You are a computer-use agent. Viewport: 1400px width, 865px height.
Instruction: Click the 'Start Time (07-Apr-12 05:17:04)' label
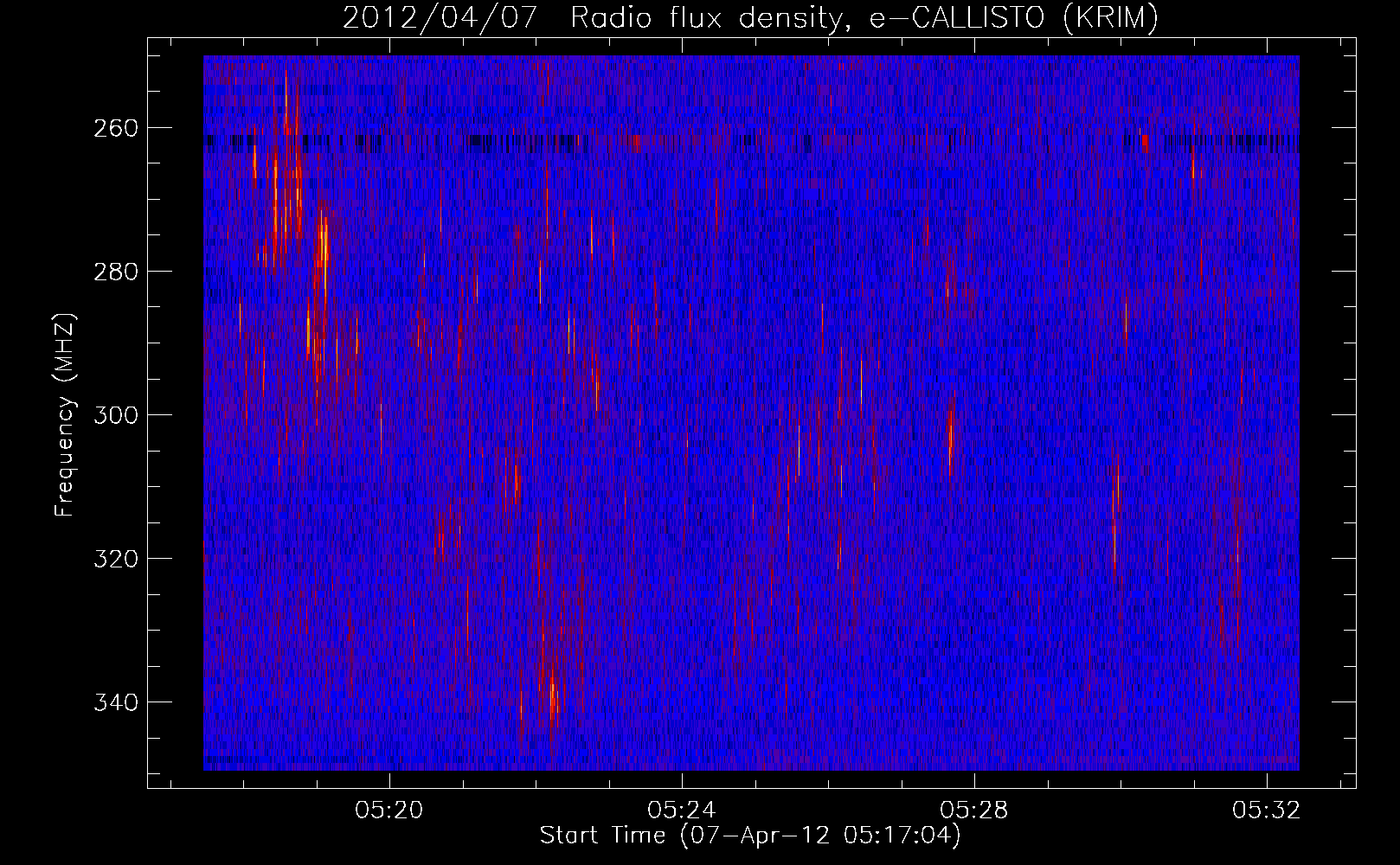pyautogui.click(x=750, y=836)
